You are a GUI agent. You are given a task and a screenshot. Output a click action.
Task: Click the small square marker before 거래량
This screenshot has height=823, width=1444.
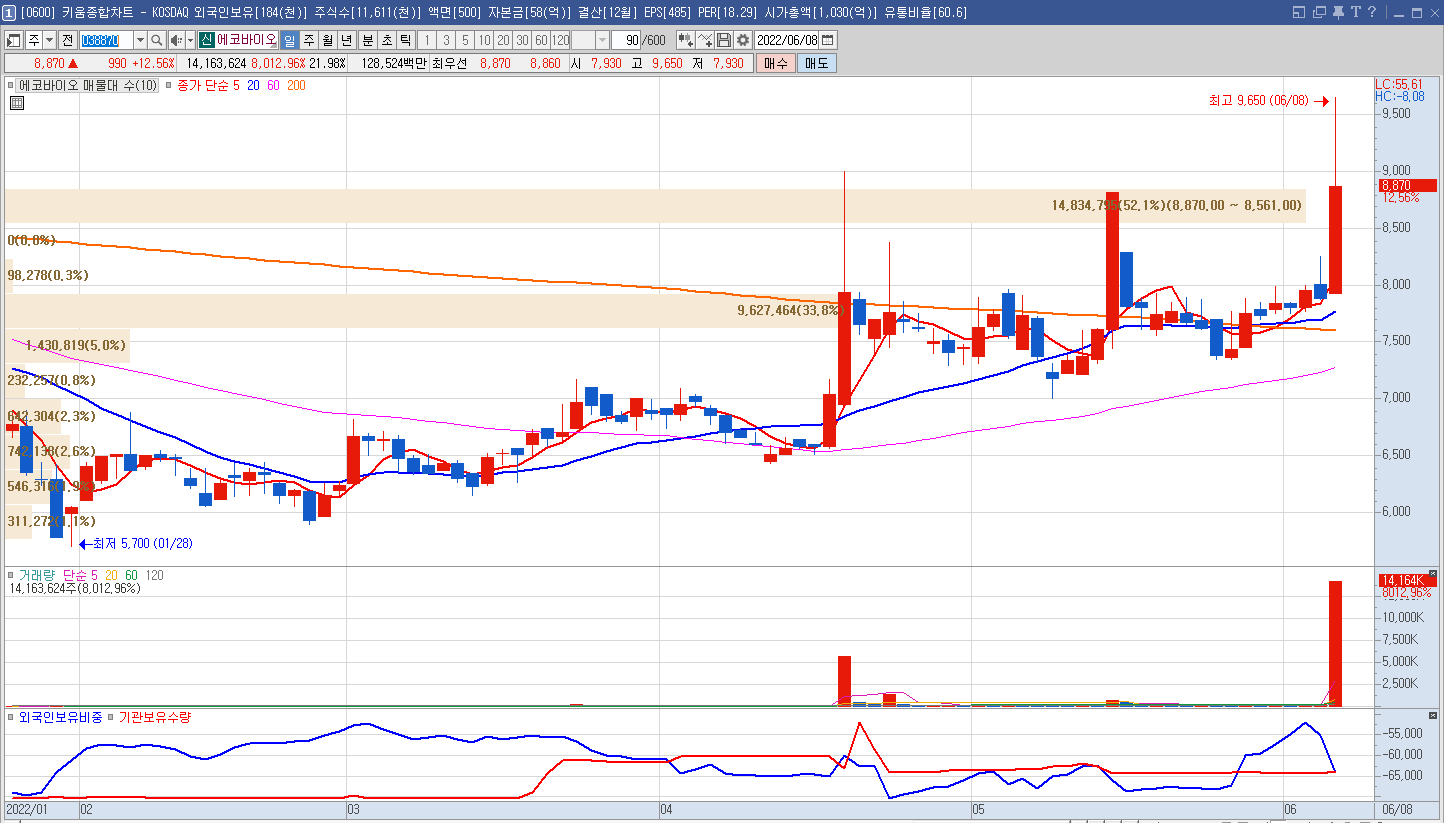tap(11, 575)
